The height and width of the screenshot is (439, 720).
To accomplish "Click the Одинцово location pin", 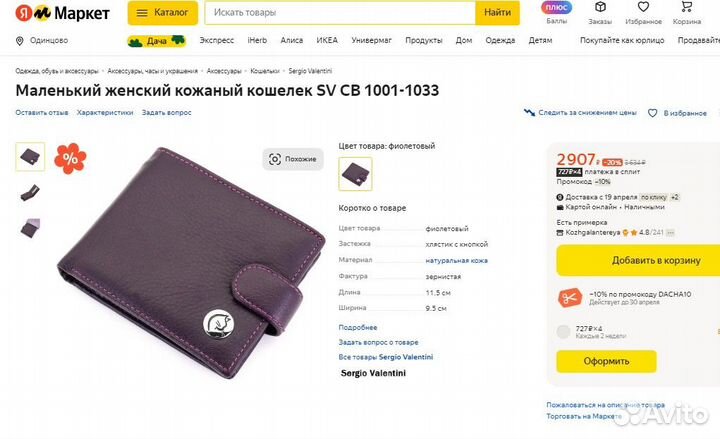I will coord(20,41).
